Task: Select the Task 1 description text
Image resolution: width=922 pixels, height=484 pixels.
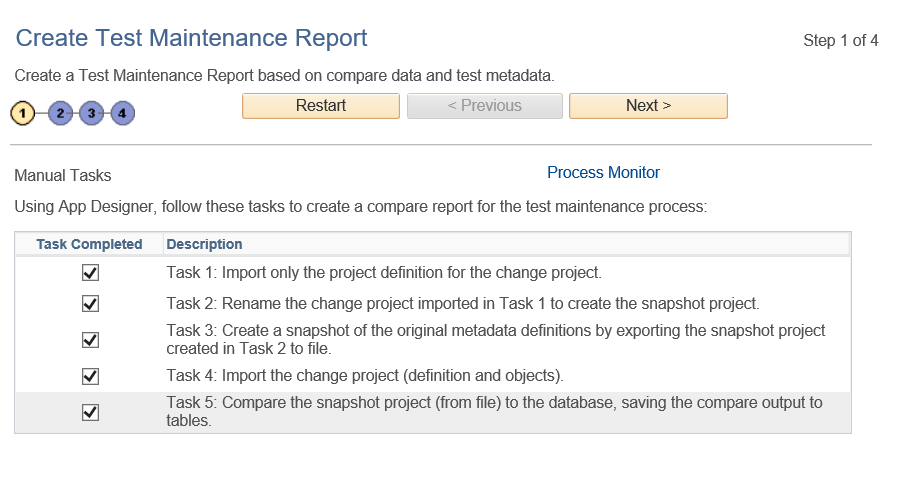Action: tap(383, 272)
